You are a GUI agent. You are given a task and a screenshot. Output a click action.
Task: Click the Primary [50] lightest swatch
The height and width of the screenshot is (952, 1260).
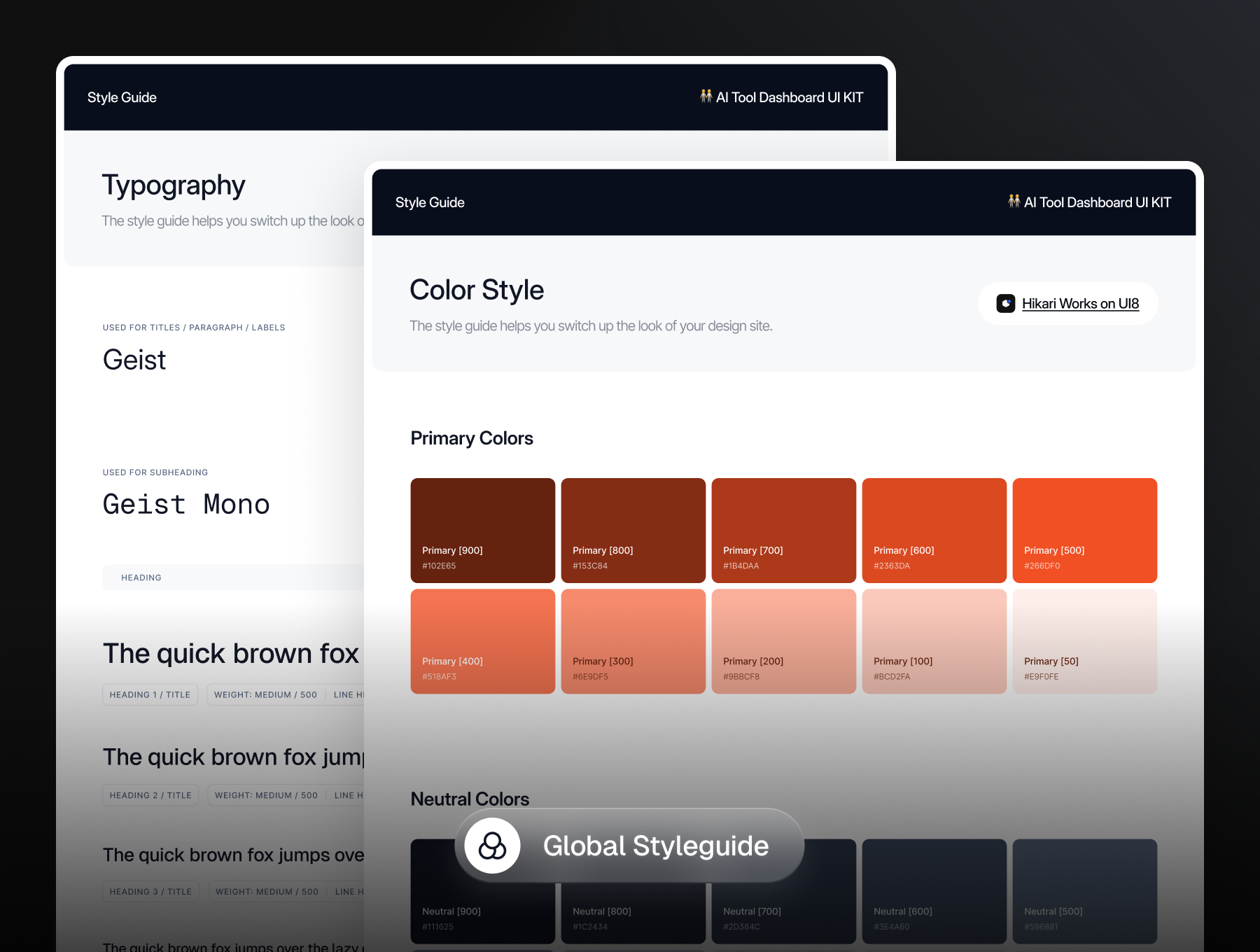1084,641
